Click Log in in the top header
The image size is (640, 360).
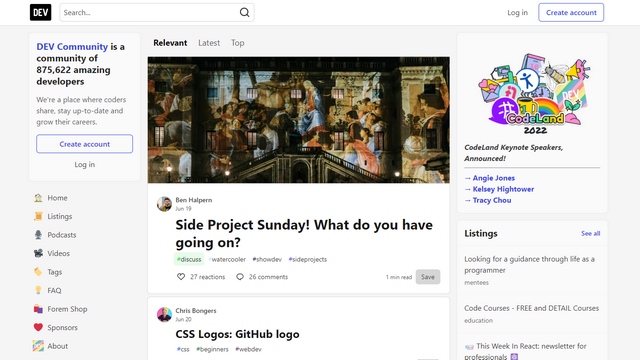pos(517,13)
